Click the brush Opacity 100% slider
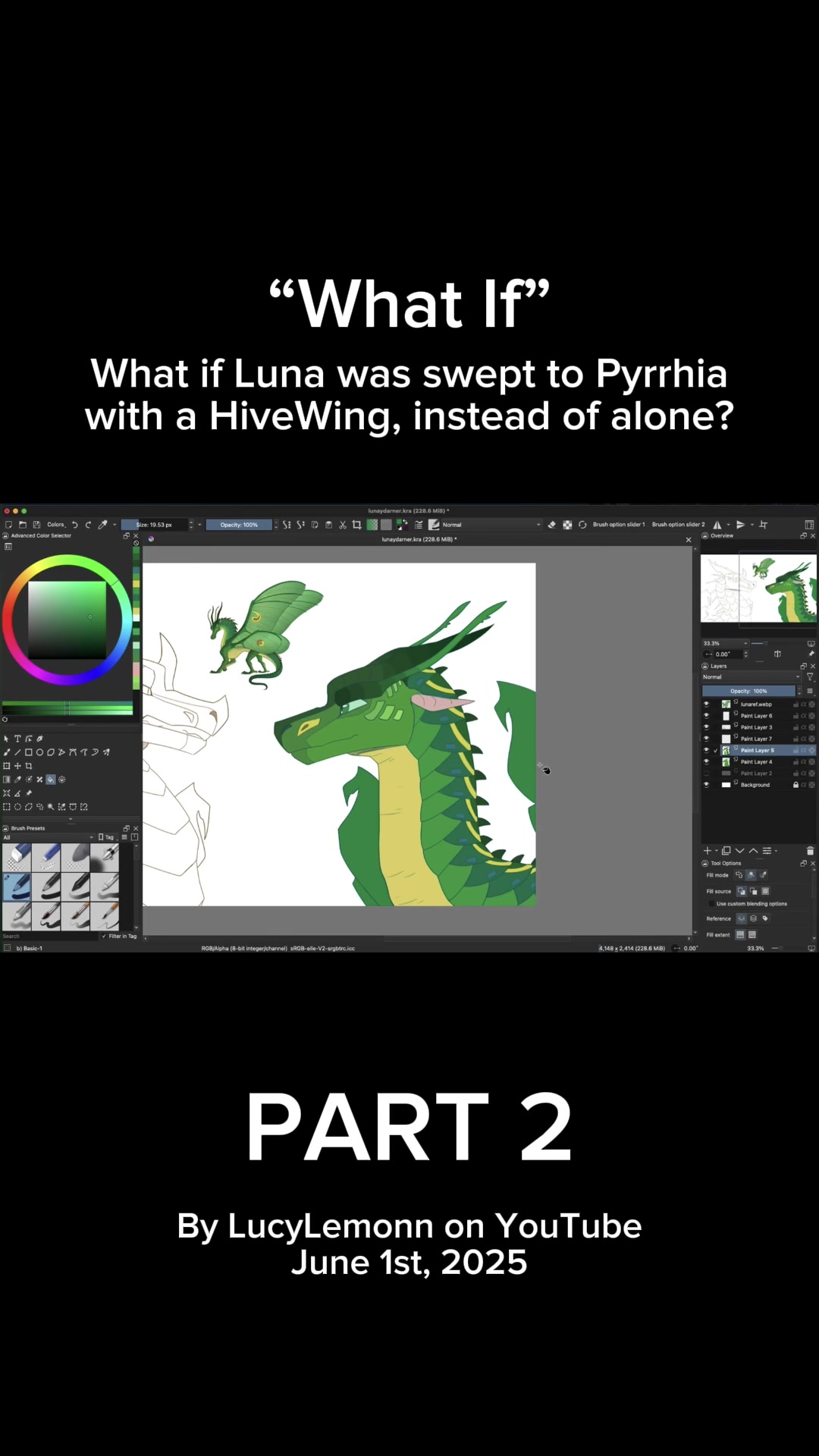The width and height of the screenshot is (819, 1456). [x=239, y=525]
